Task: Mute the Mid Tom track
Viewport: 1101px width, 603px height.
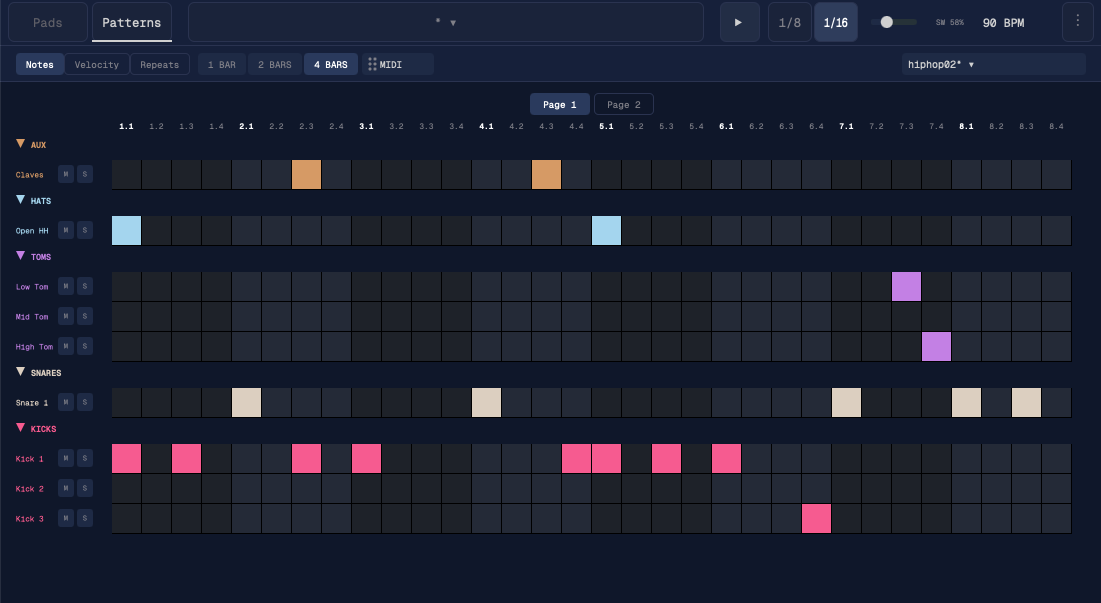Action: 66,317
